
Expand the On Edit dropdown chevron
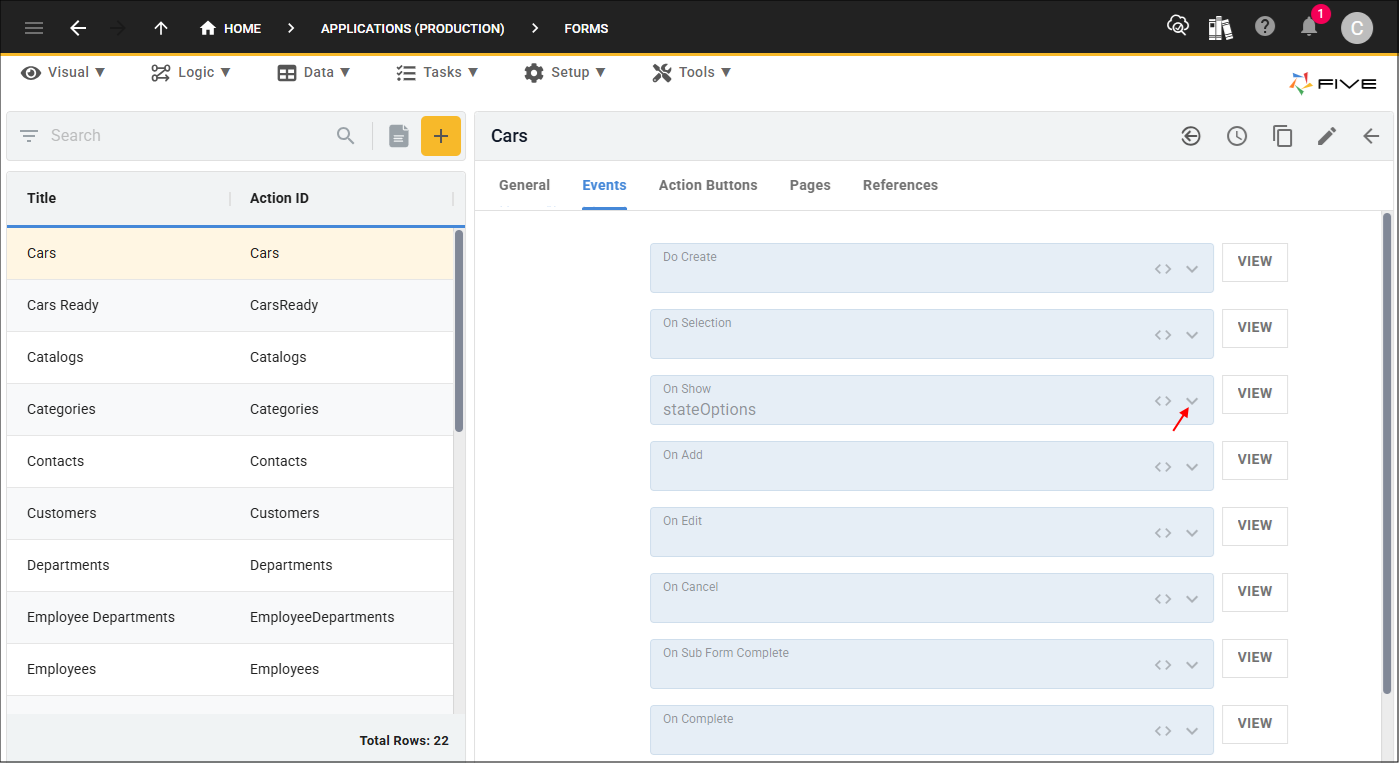[x=1192, y=533]
